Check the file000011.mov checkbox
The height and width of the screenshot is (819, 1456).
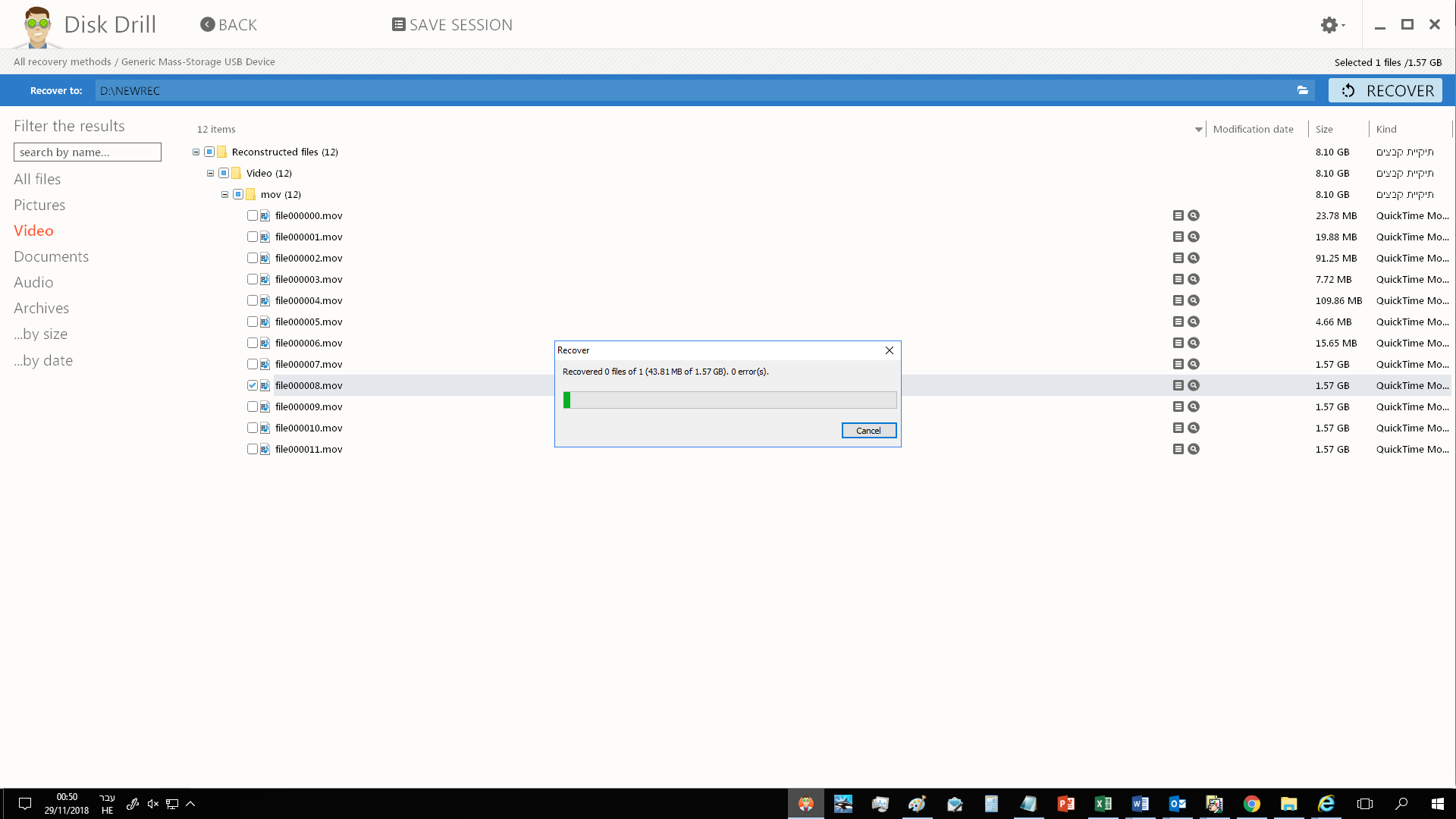pyautogui.click(x=253, y=449)
